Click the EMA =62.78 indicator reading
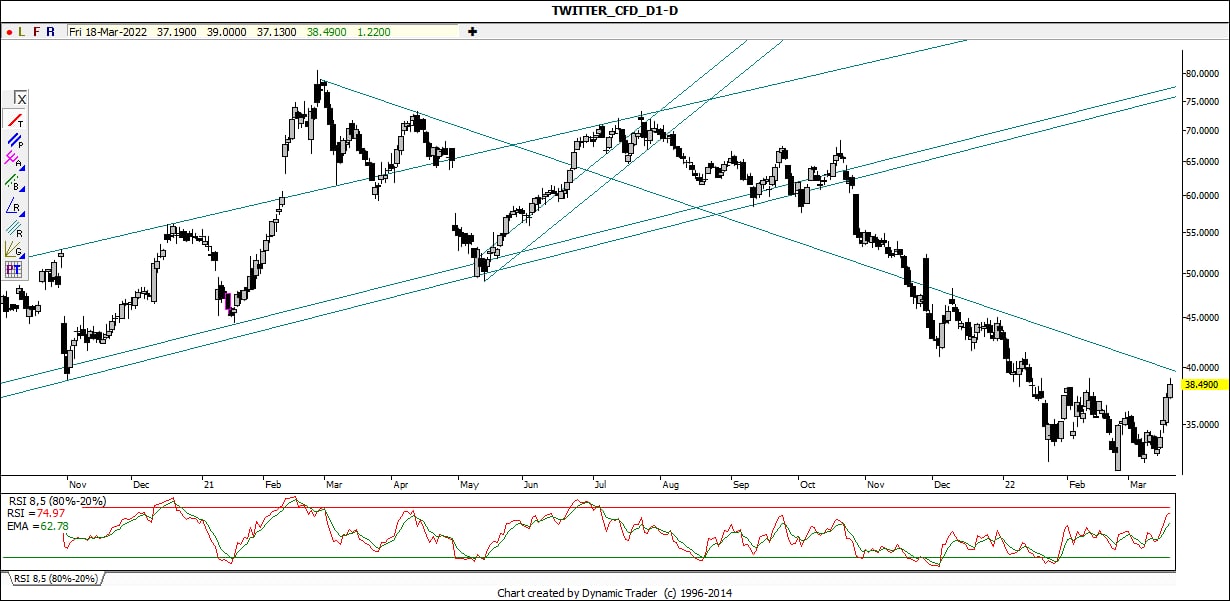 pos(37,524)
